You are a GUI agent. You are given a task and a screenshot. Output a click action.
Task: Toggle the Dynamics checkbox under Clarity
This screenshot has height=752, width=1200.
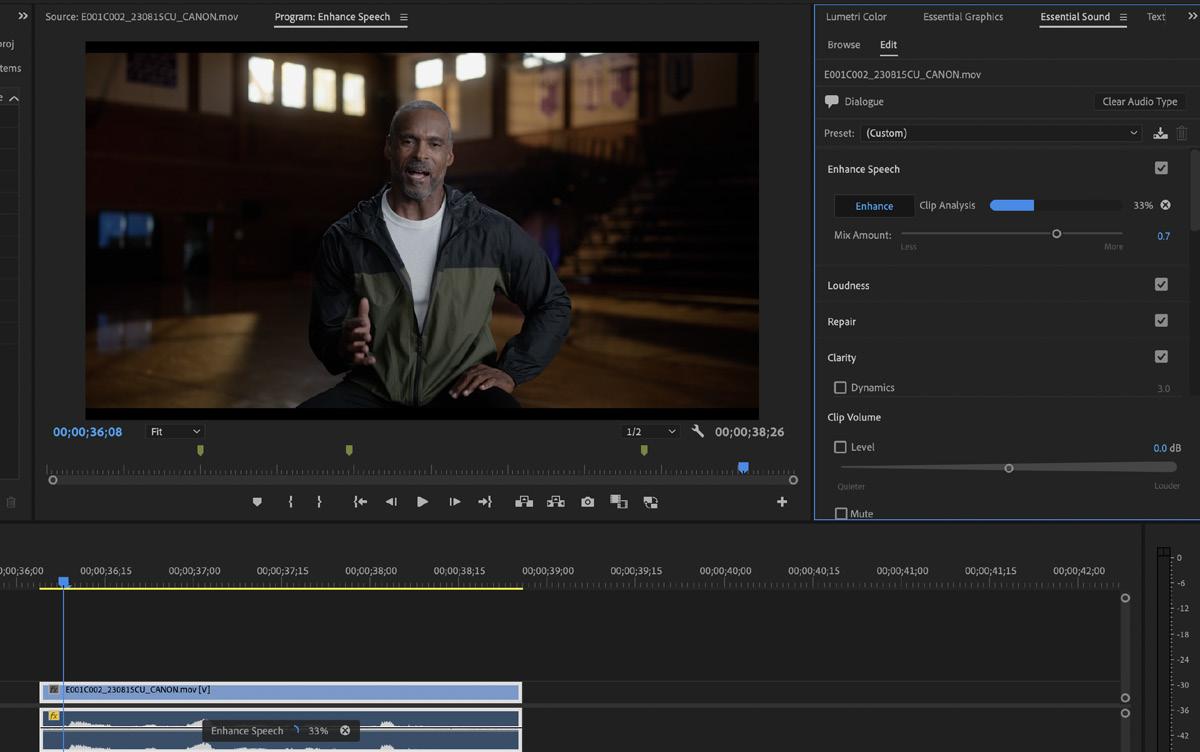[840, 387]
